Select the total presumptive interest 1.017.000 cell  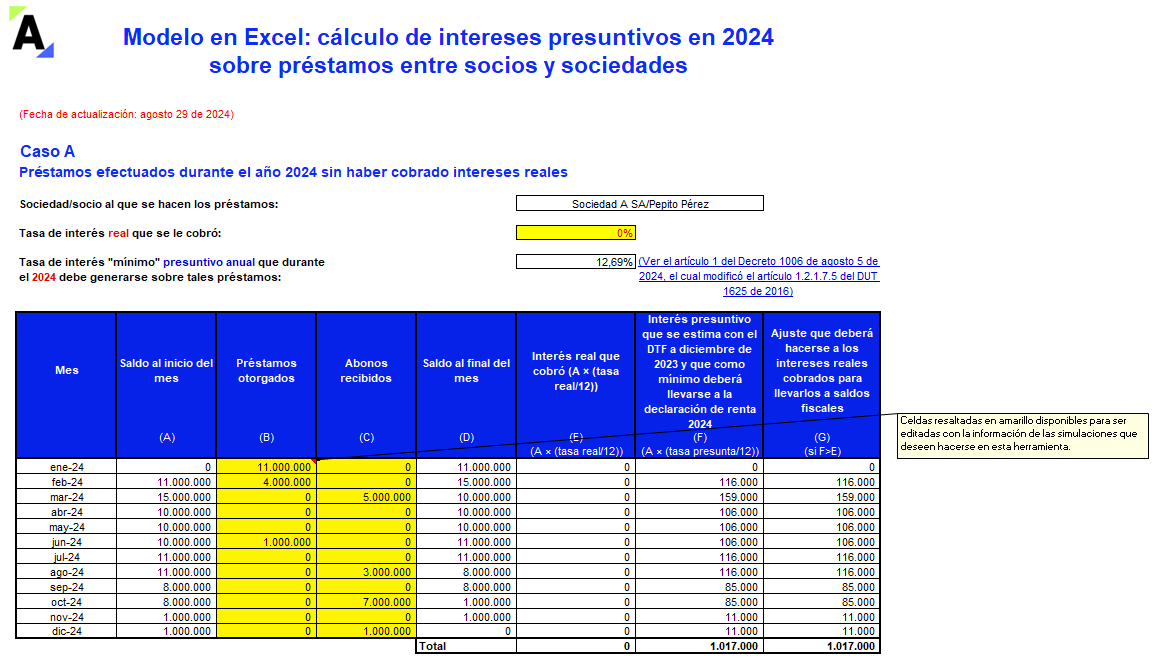click(700, 646)
